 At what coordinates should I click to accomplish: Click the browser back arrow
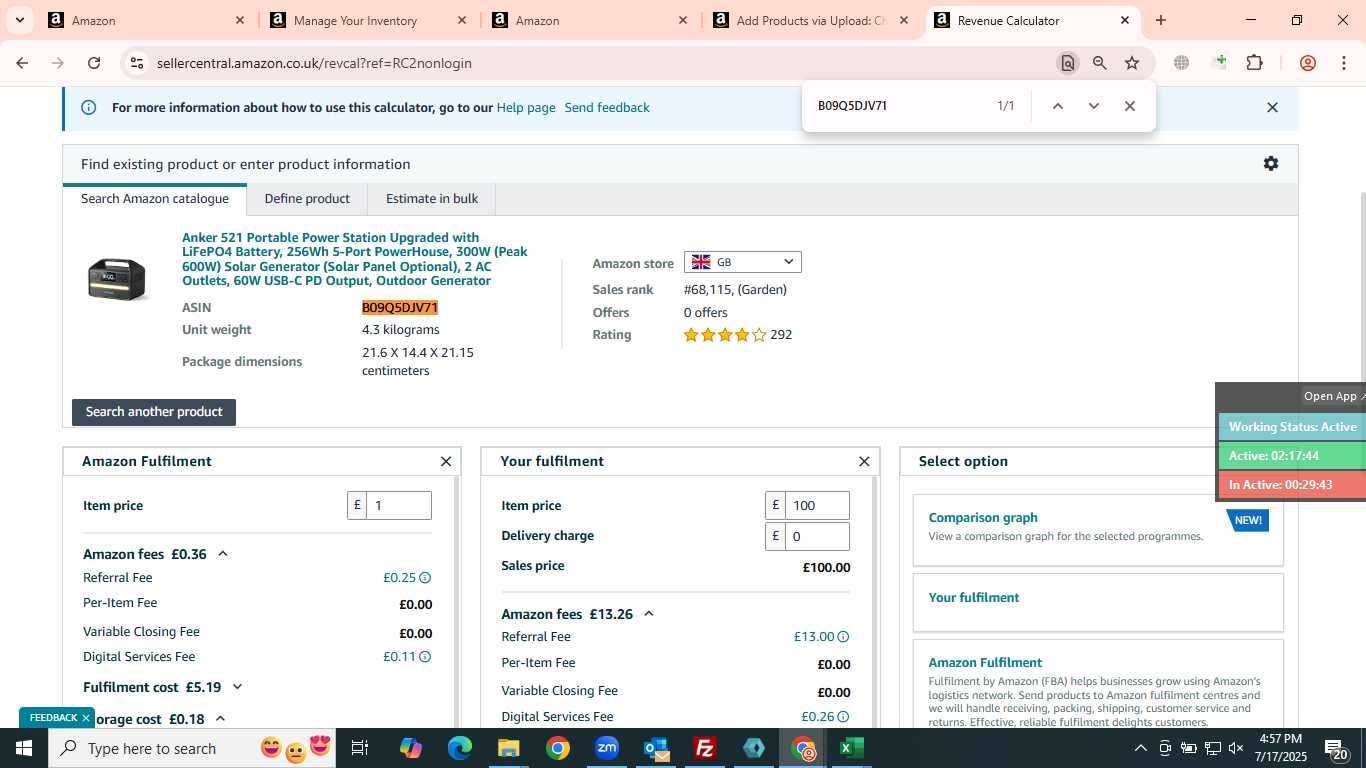point(22,63)
